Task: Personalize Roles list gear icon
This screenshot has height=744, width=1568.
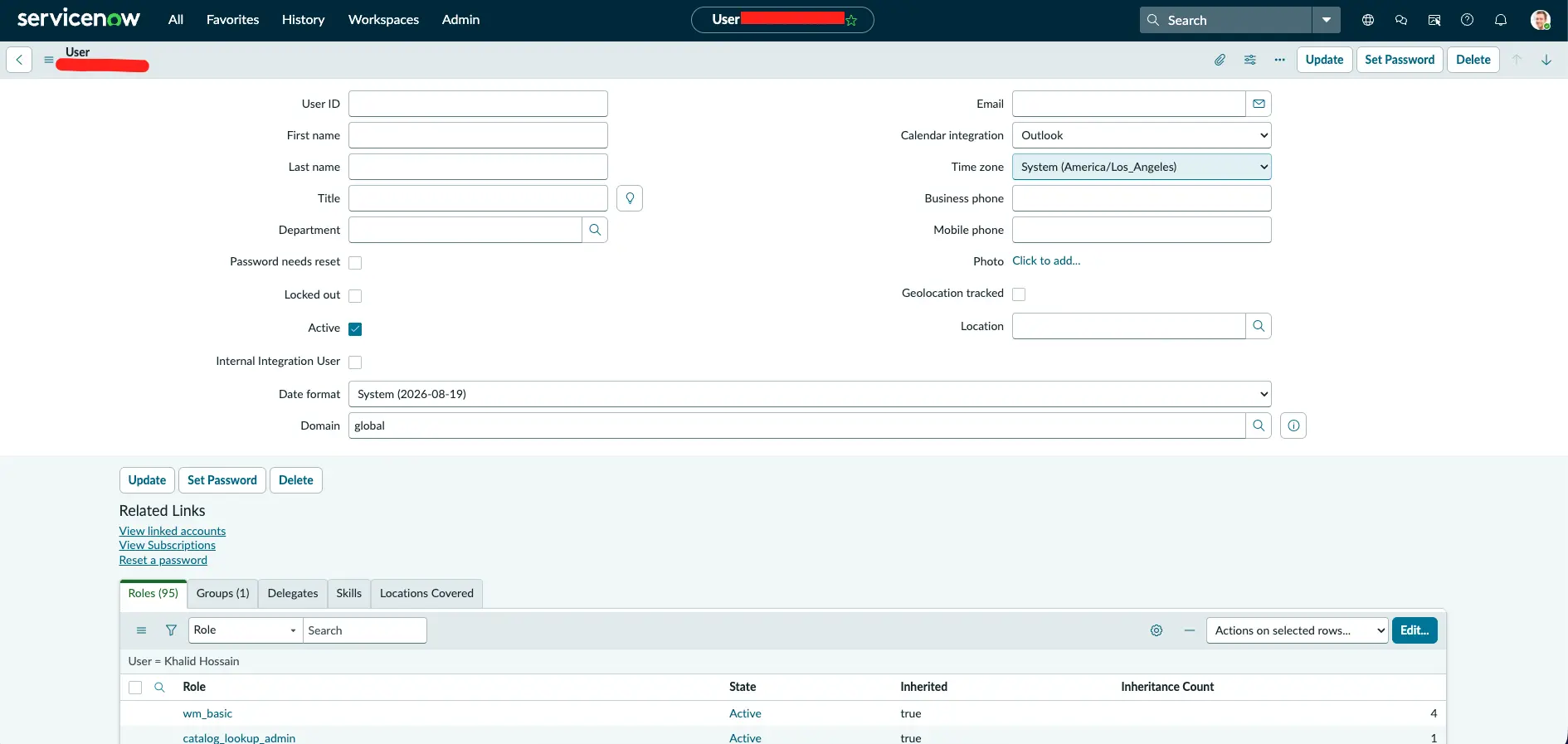Action: [1157, 630]
